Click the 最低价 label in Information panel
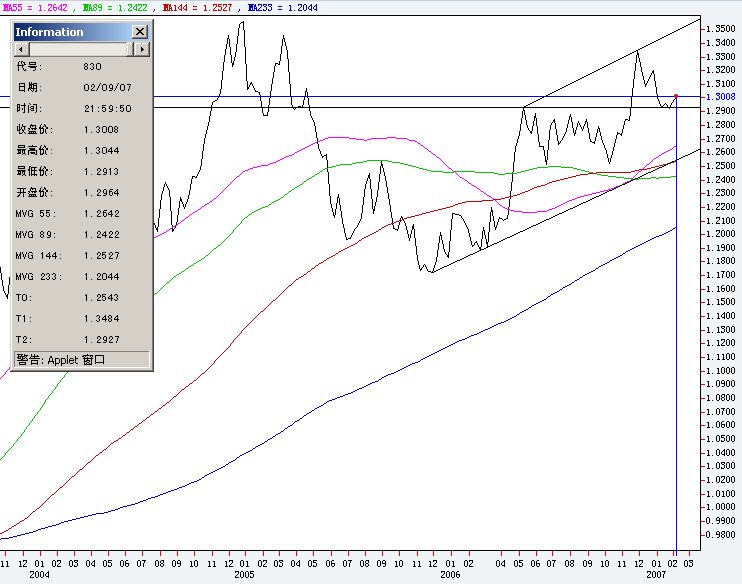 coord(35,171)
